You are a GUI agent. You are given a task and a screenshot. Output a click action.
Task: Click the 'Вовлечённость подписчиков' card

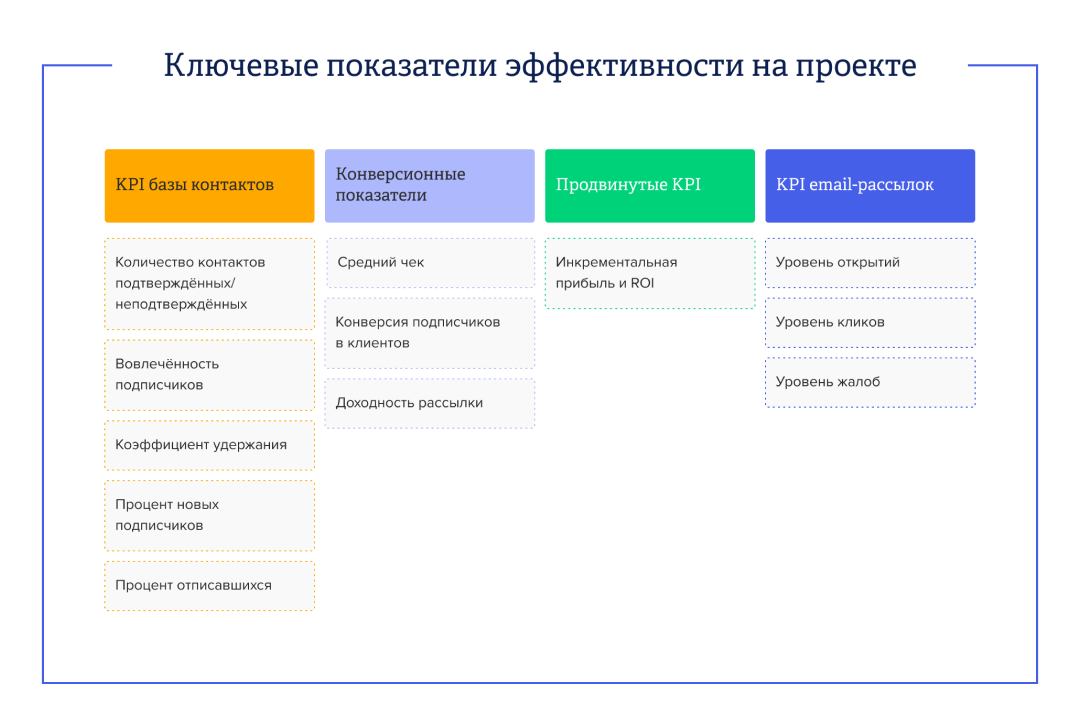pyautogui.click(x=209, y=375)
